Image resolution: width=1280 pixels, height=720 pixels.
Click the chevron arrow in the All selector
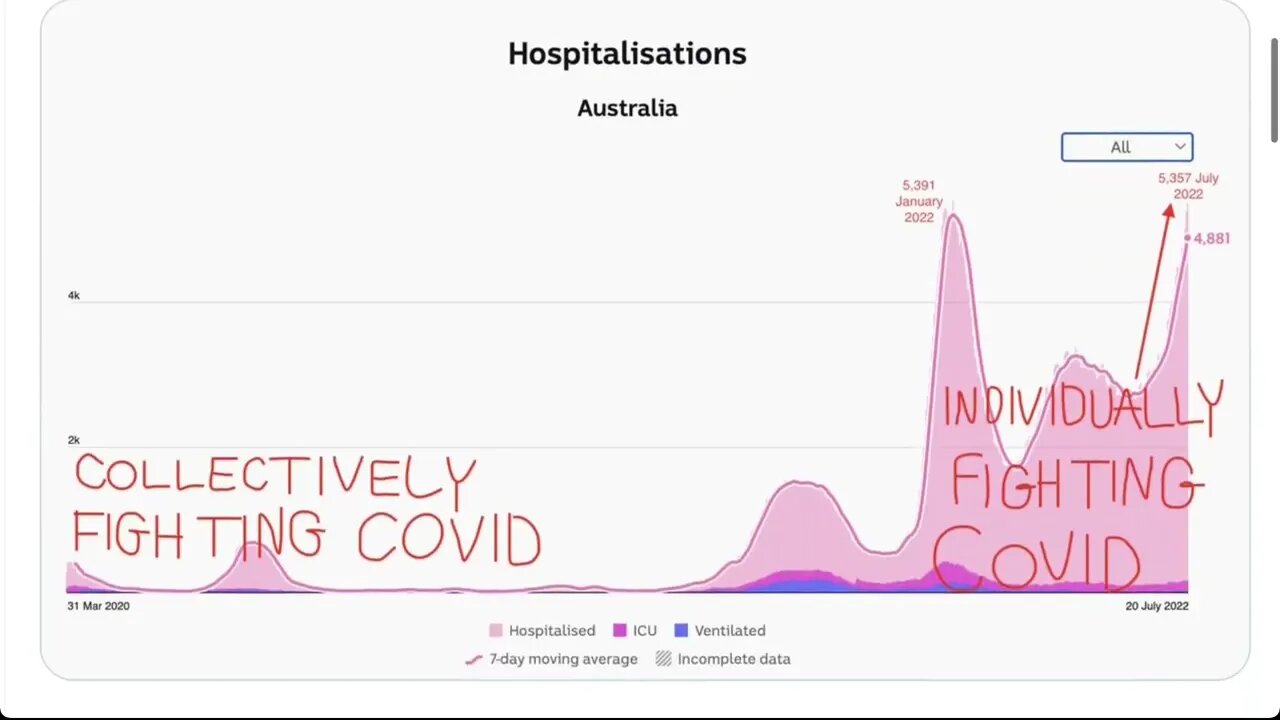point(1180,147)
